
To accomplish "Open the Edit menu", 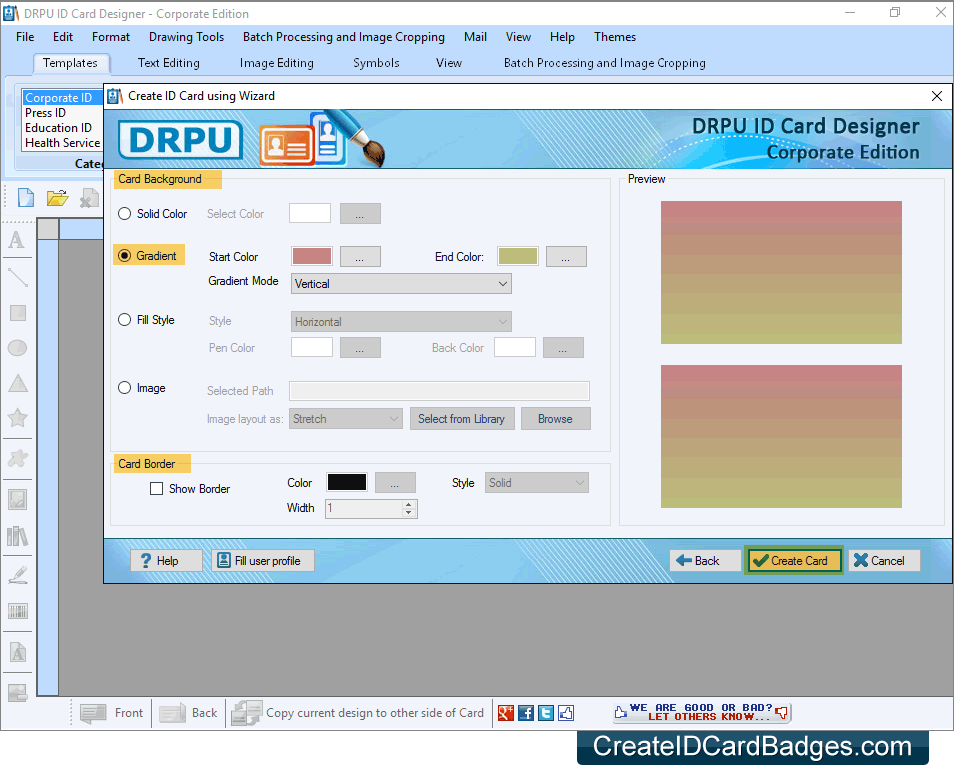I will tap(63, 37).
